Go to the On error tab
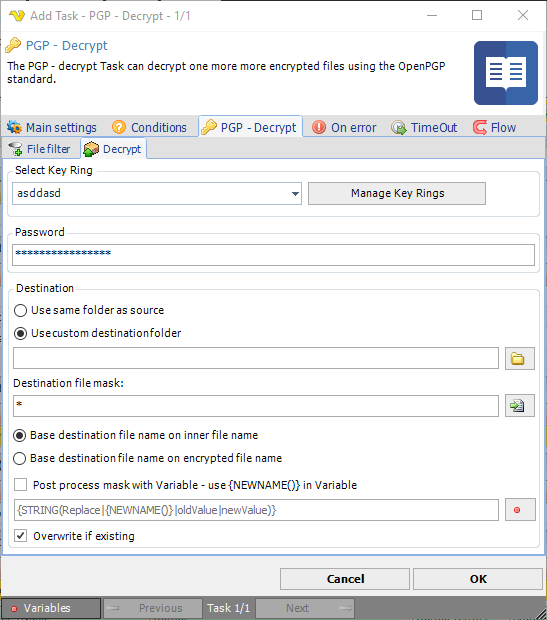 point(344,127)
